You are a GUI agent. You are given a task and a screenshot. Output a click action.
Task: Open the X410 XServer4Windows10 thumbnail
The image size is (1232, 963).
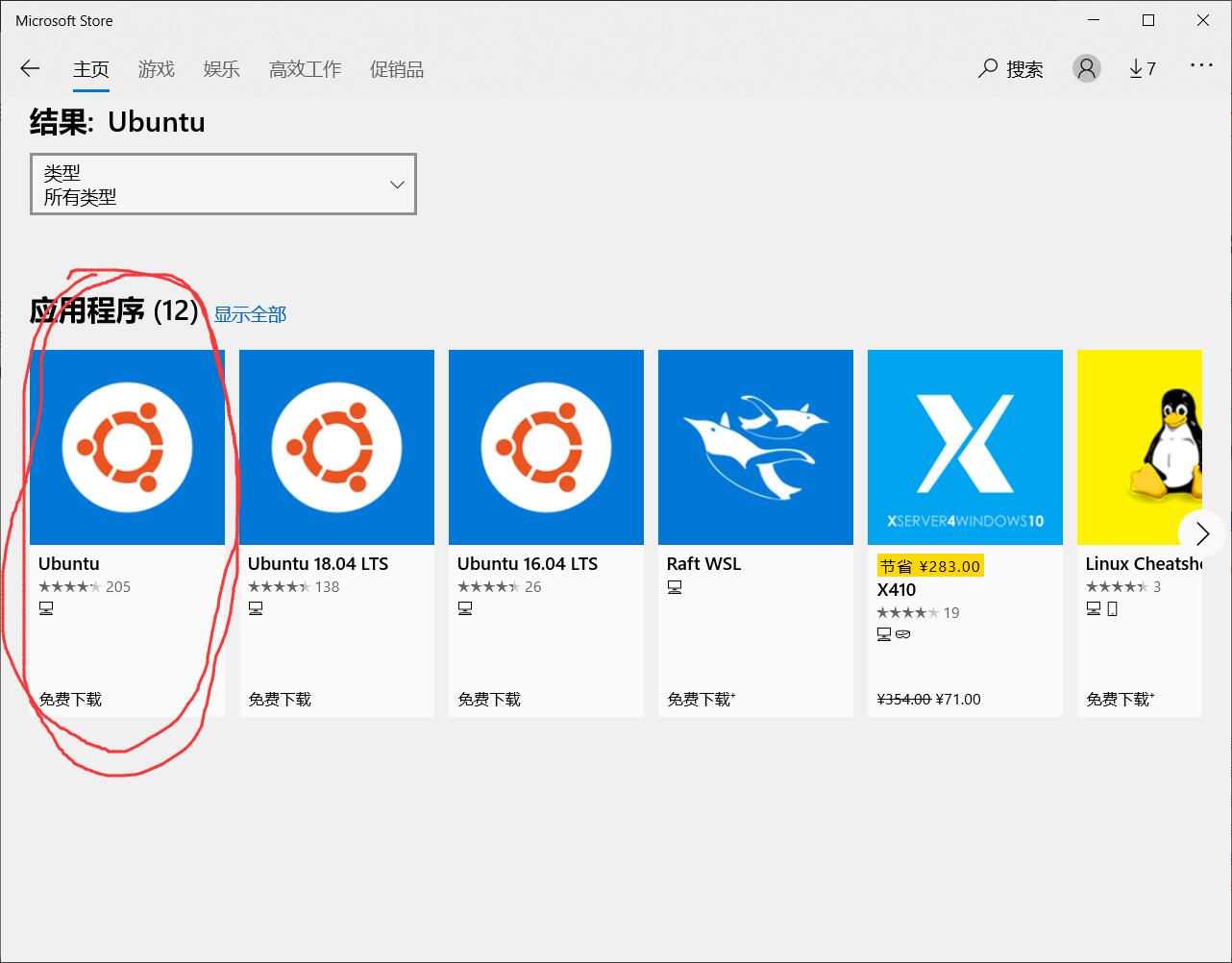tap(965, 447)
